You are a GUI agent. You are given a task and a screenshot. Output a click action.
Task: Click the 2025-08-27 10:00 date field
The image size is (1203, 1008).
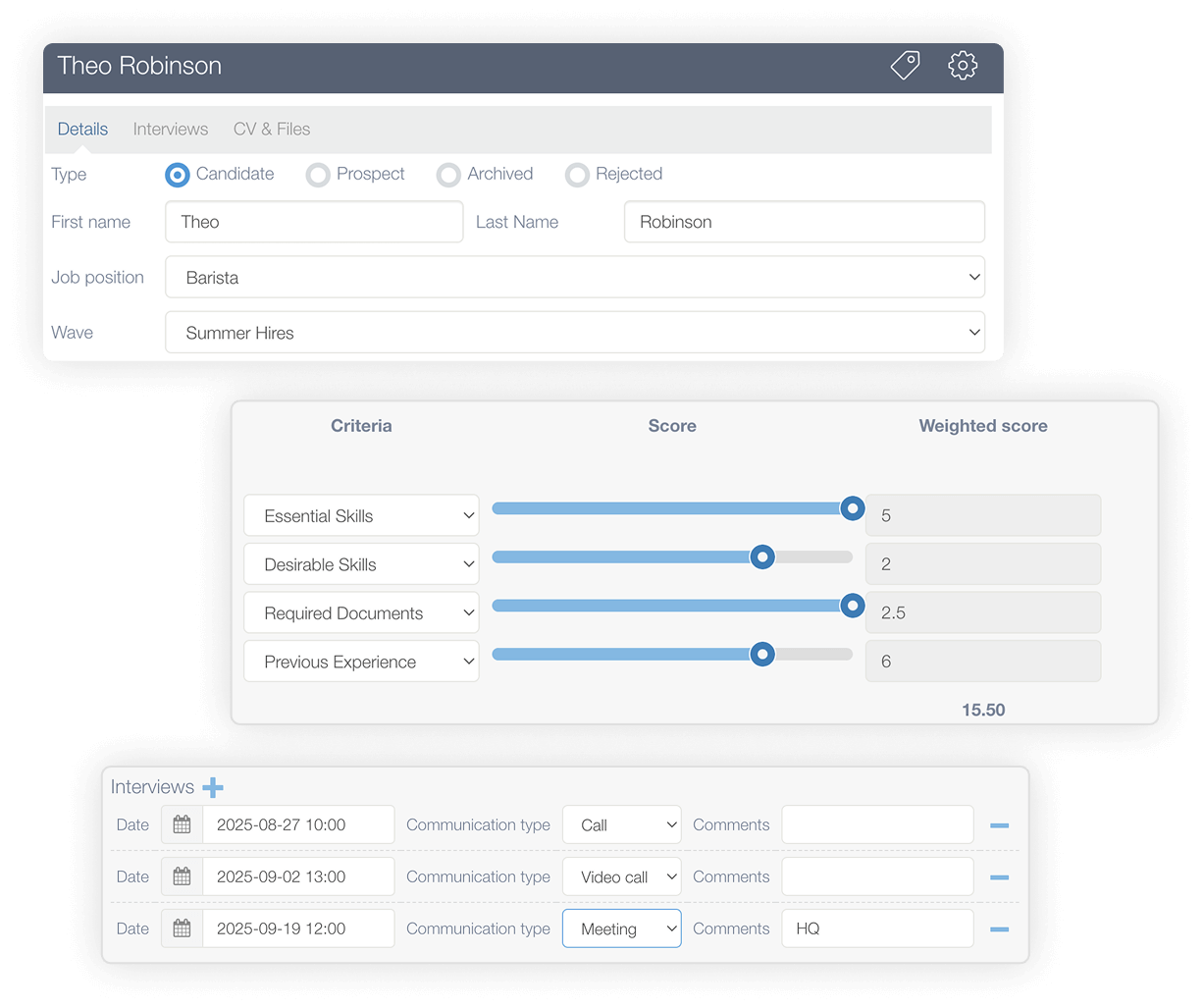tap(298, 824)
